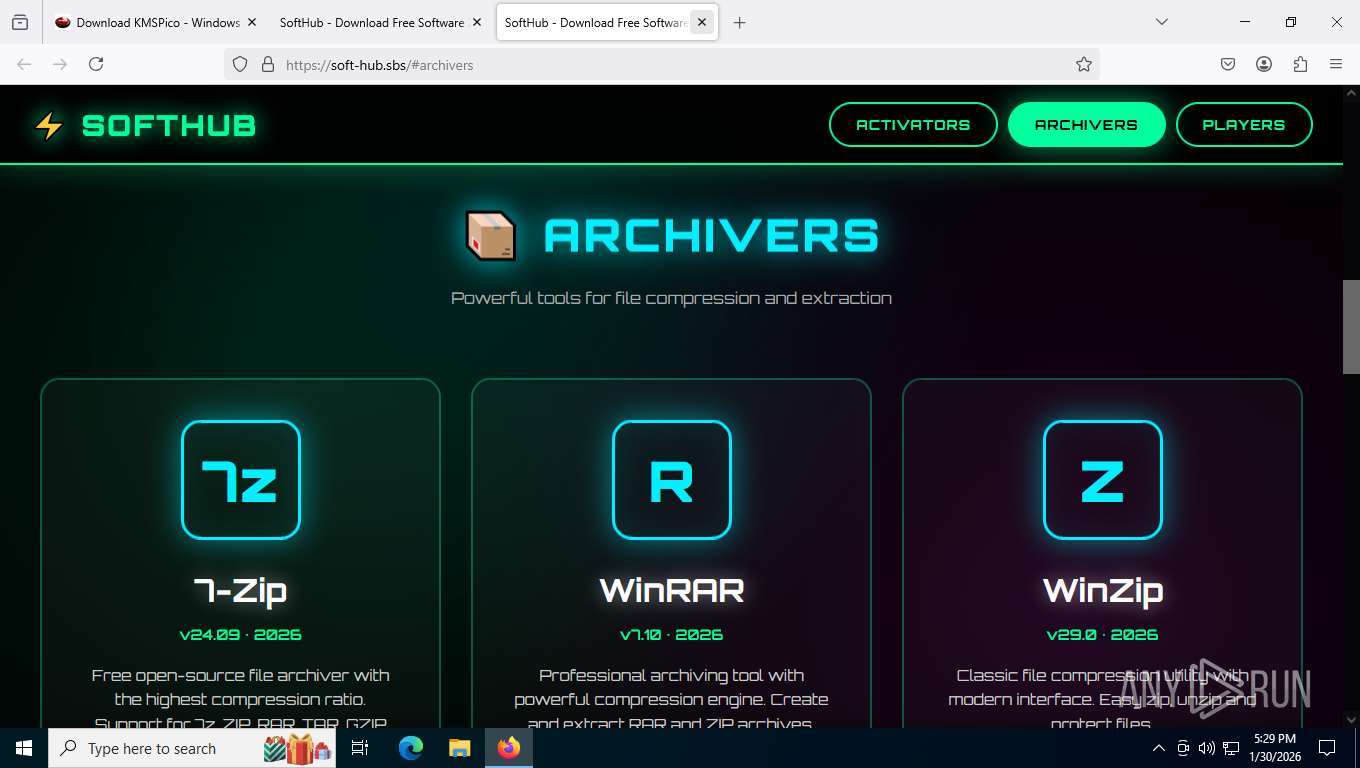Click Firefox icon in taskbar
The height and width of the screenshot is (768, 1360).
click(x=509, y=748)
